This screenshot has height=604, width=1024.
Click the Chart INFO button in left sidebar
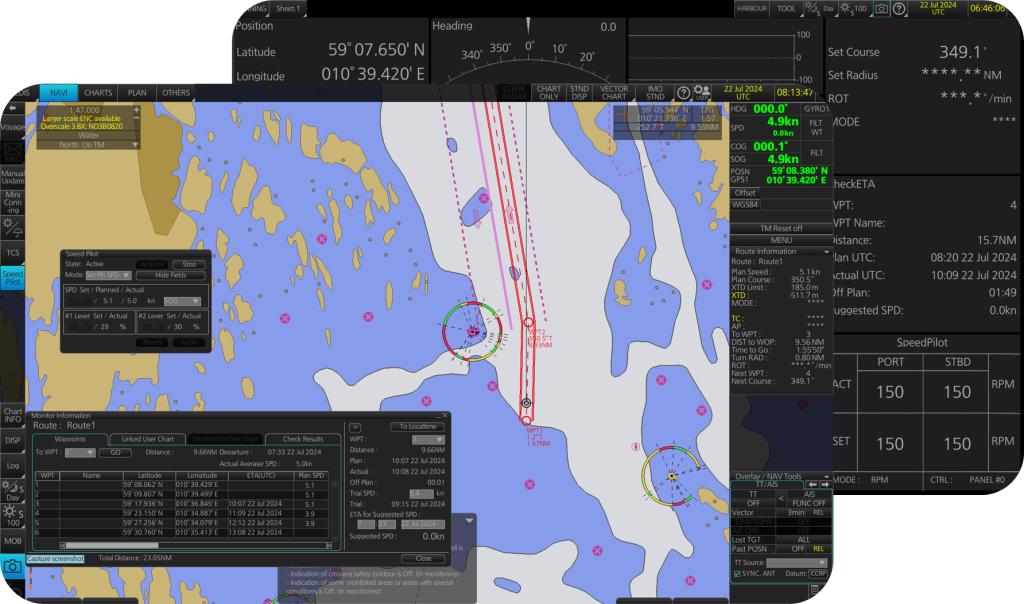12,415
